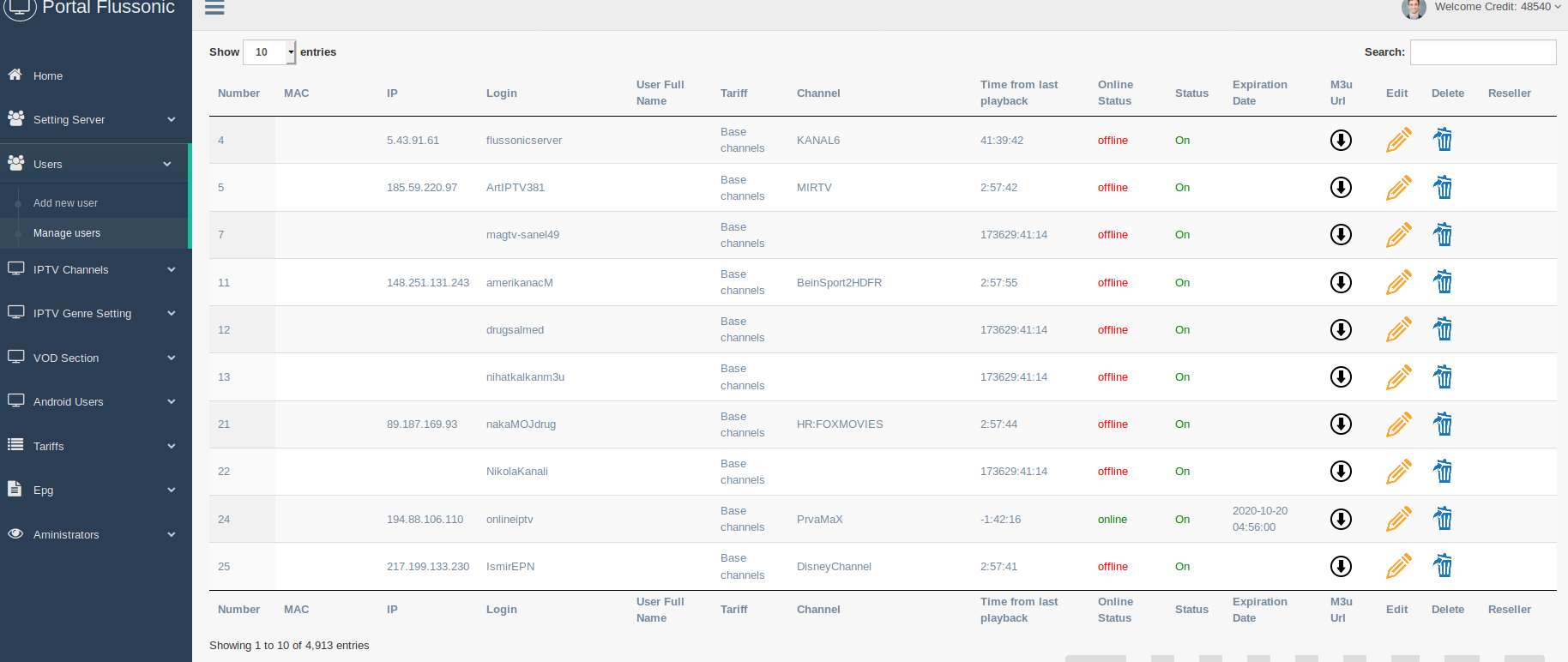Edit user drugsalmed
Viewport: 1568px width, 662px height.
(1398, 329)
